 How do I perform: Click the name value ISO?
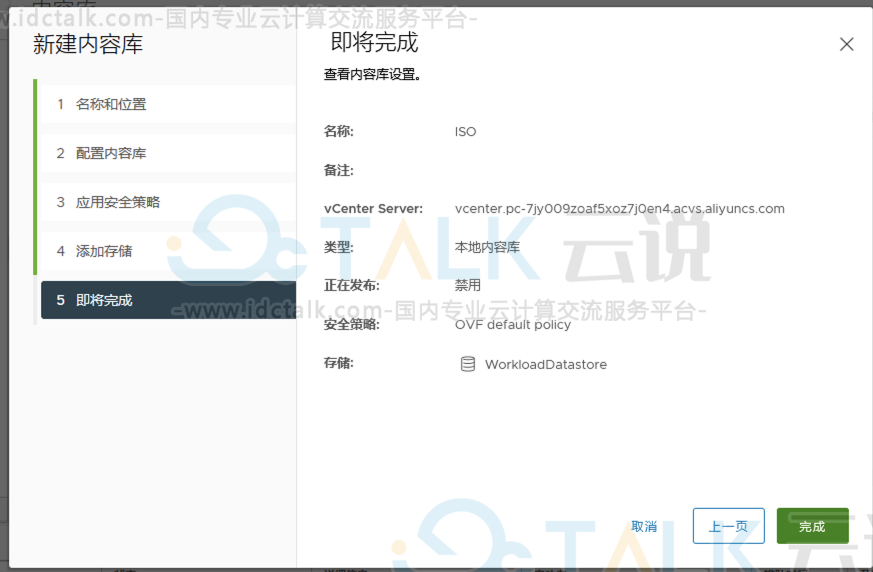(x=465, y=131)
